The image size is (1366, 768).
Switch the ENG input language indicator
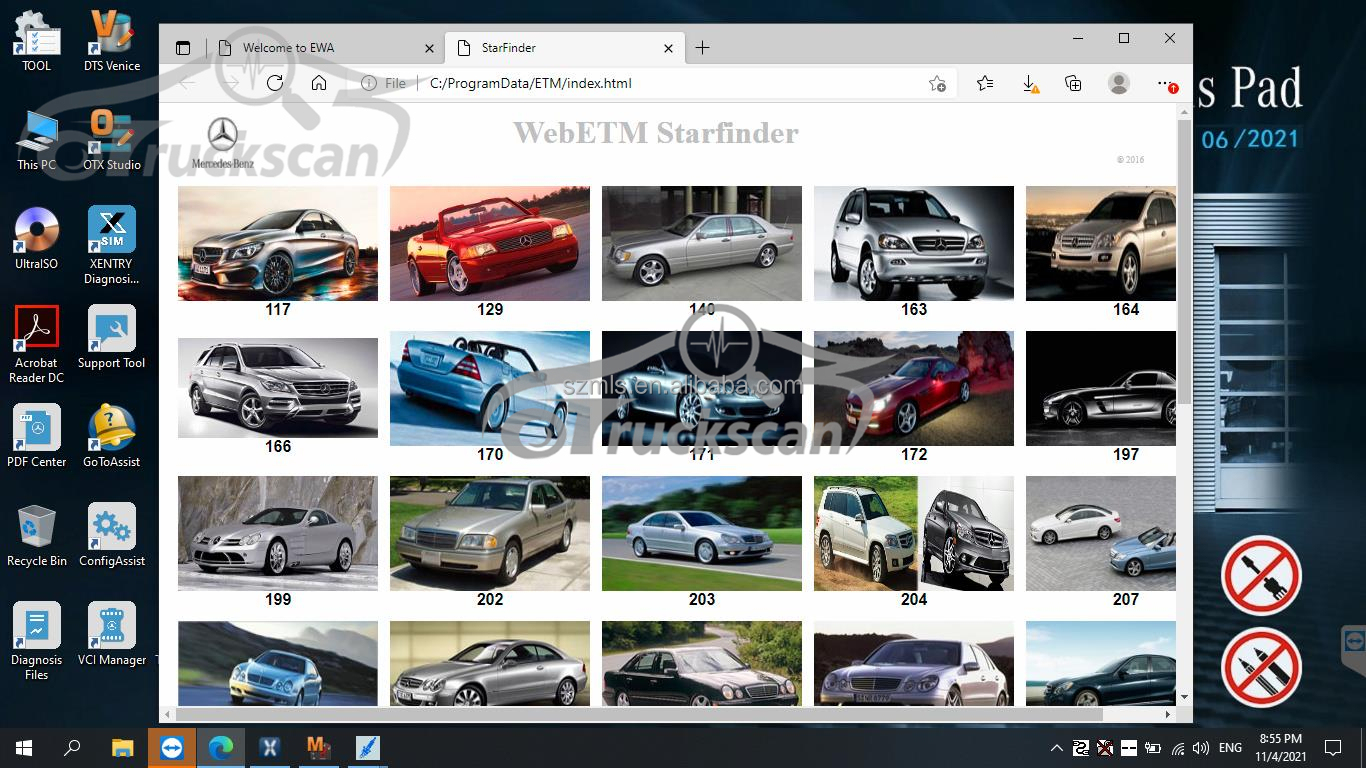[x=1231, y=748]
